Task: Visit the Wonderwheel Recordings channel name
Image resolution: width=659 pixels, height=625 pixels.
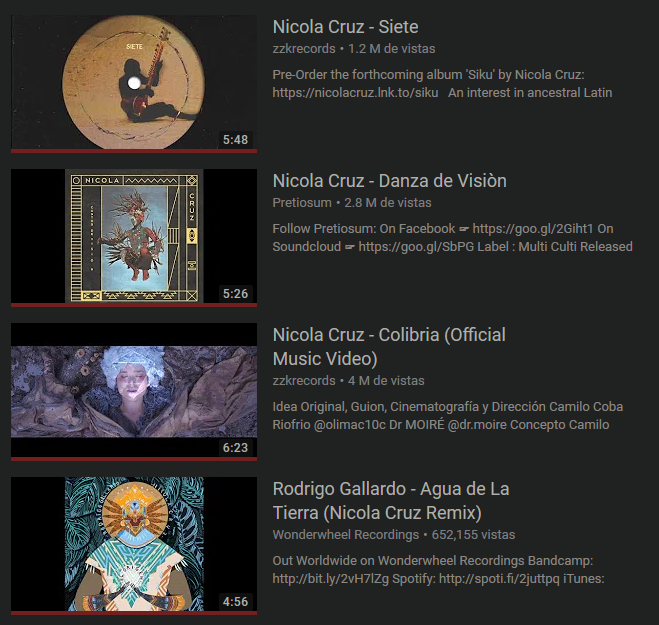Action: (345, 535)
